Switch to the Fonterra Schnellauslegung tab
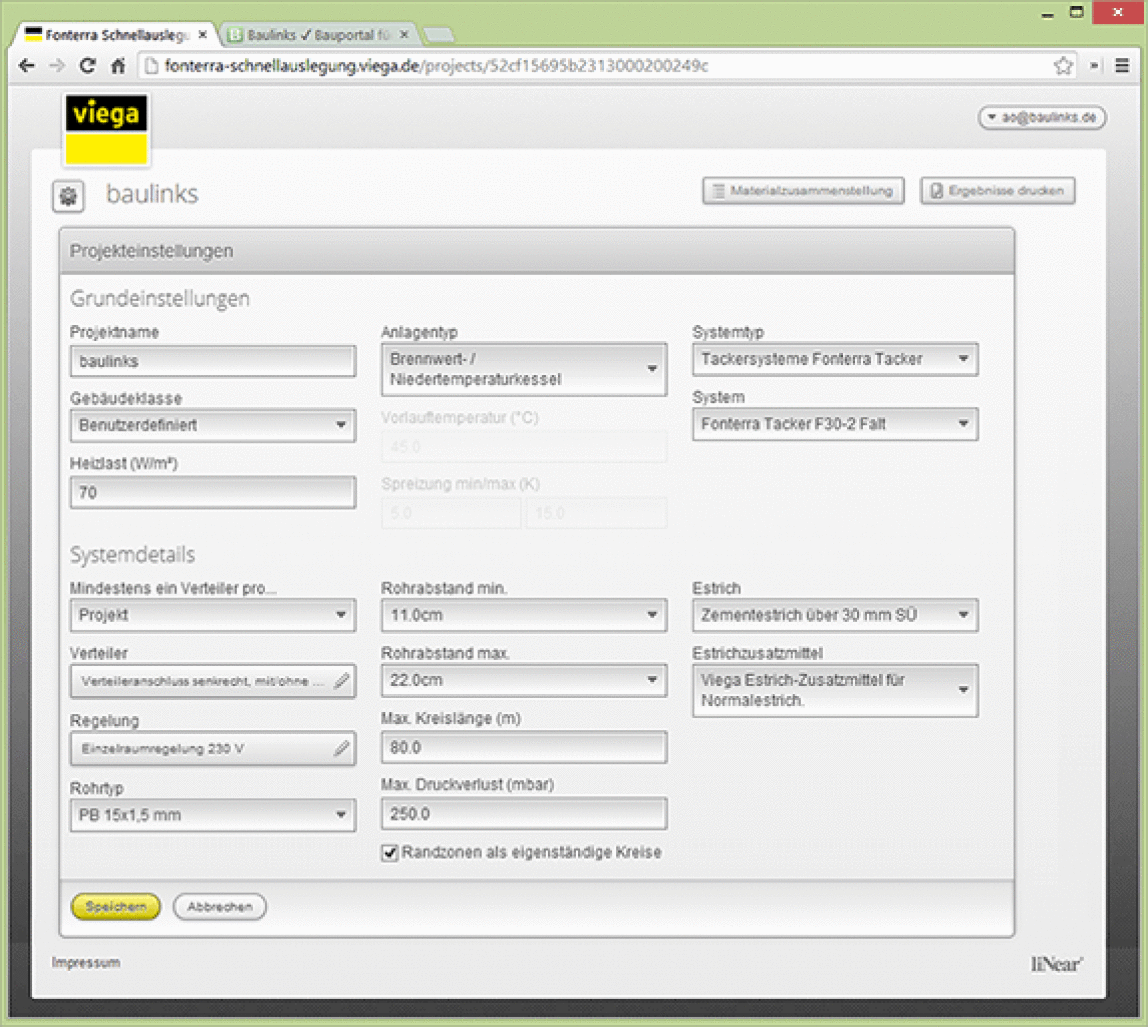1148x1027 pixels. pos(113,34)
